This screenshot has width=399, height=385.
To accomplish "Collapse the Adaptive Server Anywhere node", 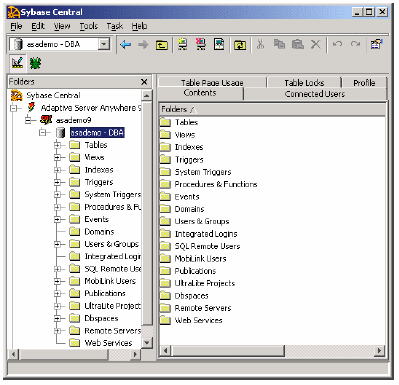I will (x=13, y=108).
